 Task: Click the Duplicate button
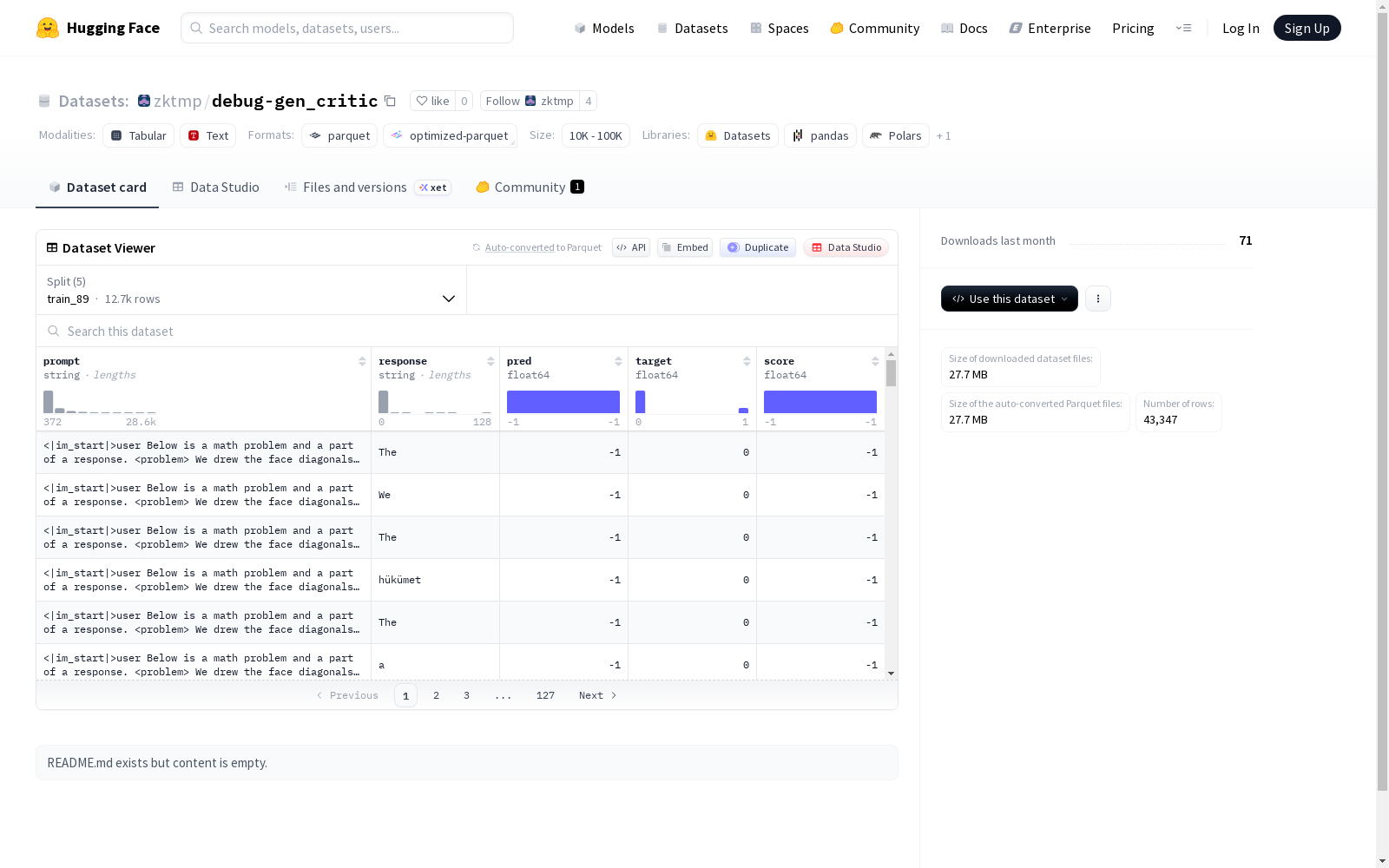758,247
